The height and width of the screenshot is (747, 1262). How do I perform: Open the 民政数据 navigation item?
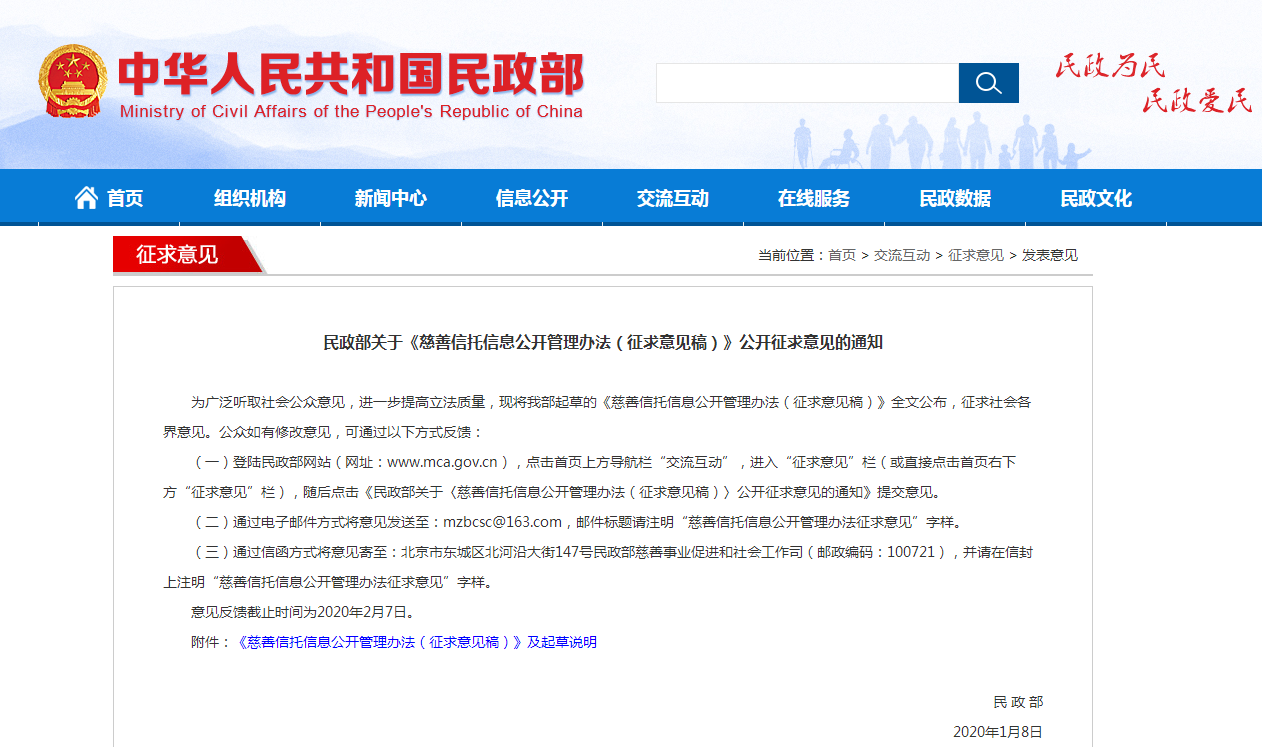click(x=955, y=198)
